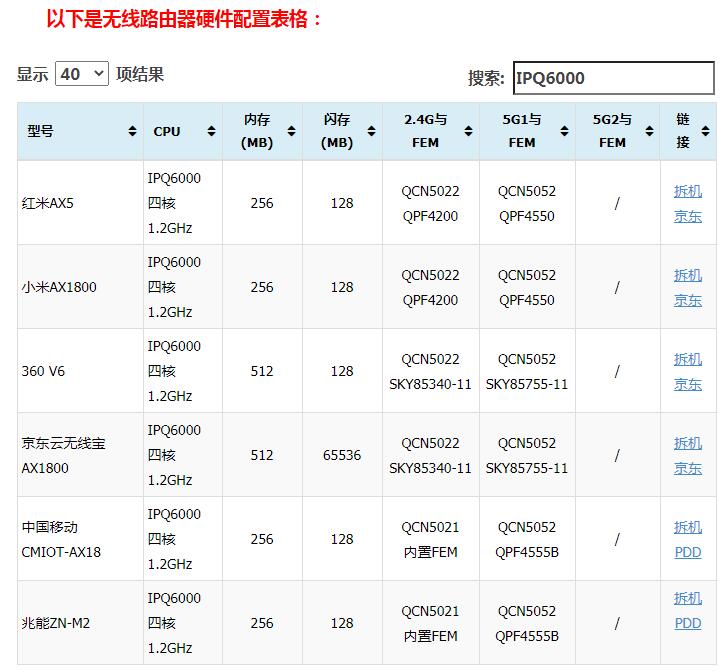Click the 5G2与FEM header label

click(x=612, y=131)
